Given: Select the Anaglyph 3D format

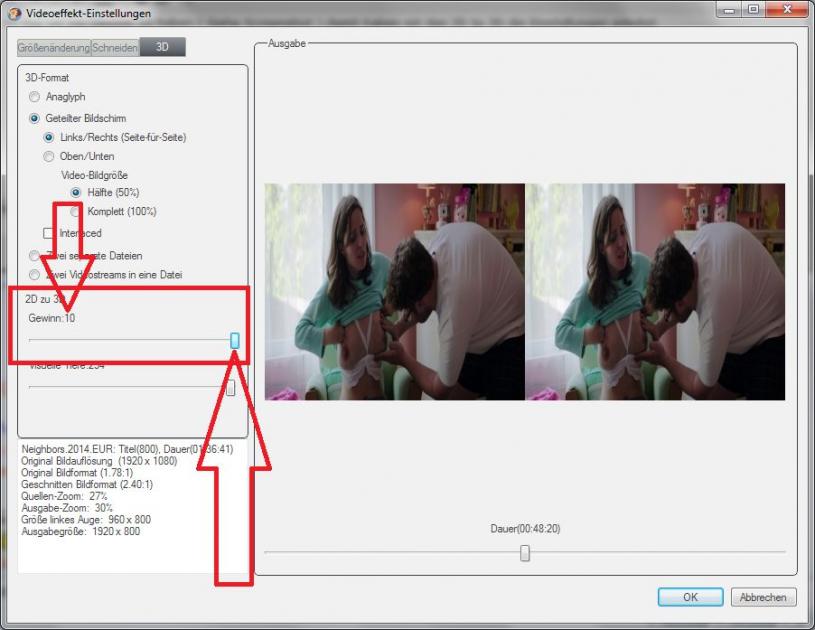Looking at the screenshot, I should point(34,97).
